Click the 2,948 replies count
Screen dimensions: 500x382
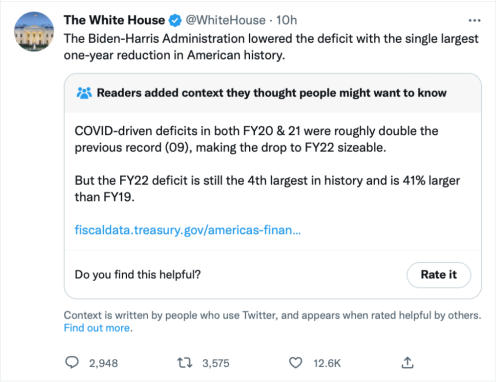103,363
